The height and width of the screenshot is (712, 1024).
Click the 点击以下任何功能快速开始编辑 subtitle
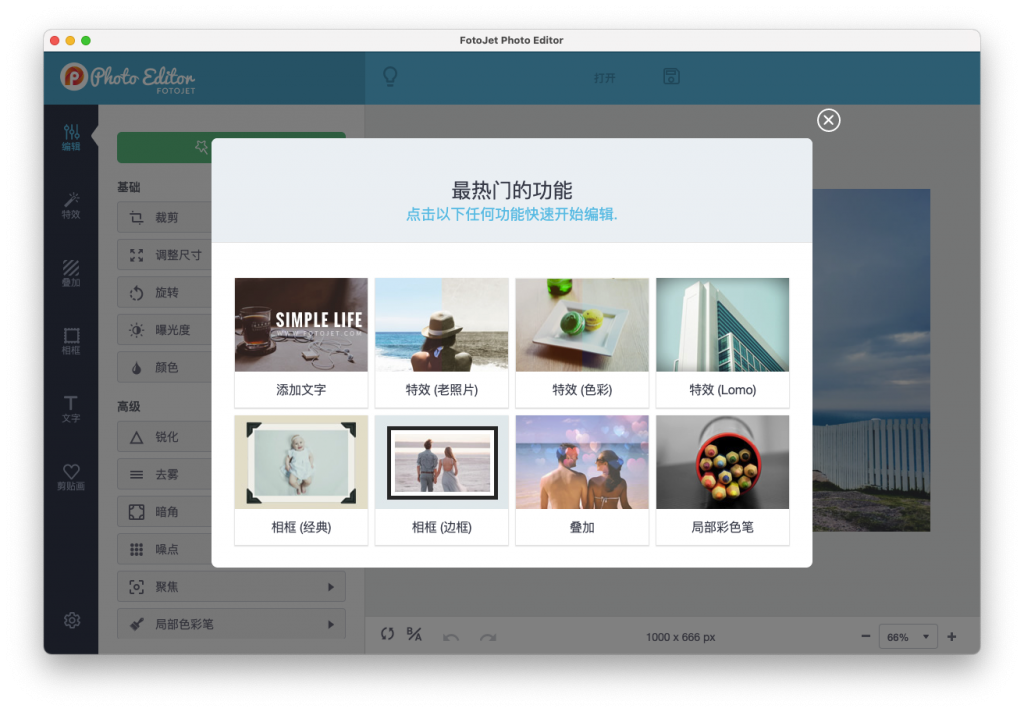tap(511, 214)
